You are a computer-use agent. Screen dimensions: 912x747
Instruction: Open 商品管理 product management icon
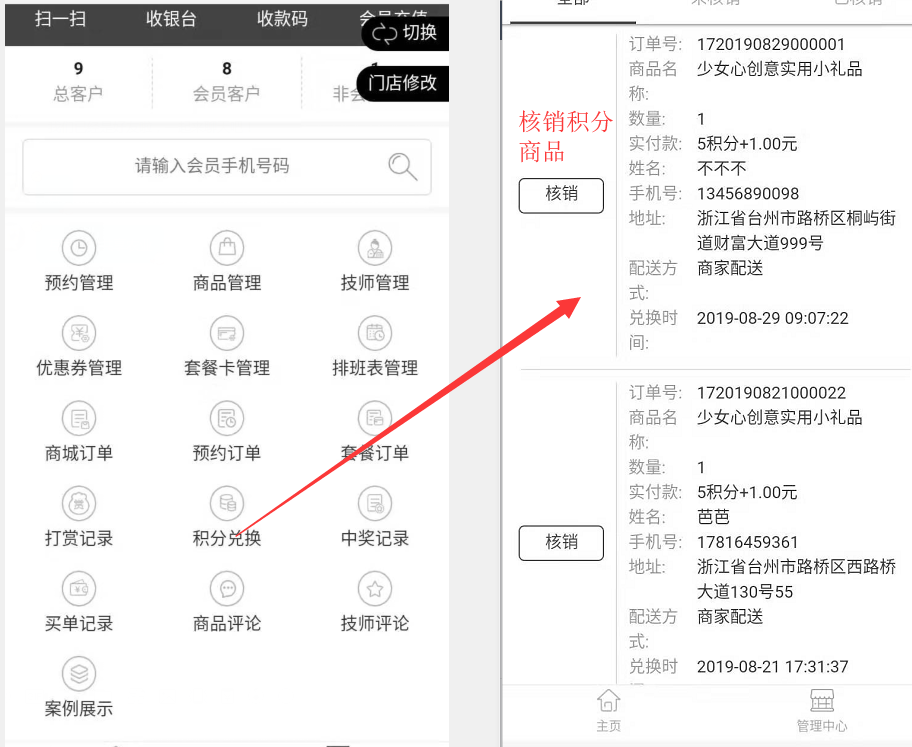(227, 248)
